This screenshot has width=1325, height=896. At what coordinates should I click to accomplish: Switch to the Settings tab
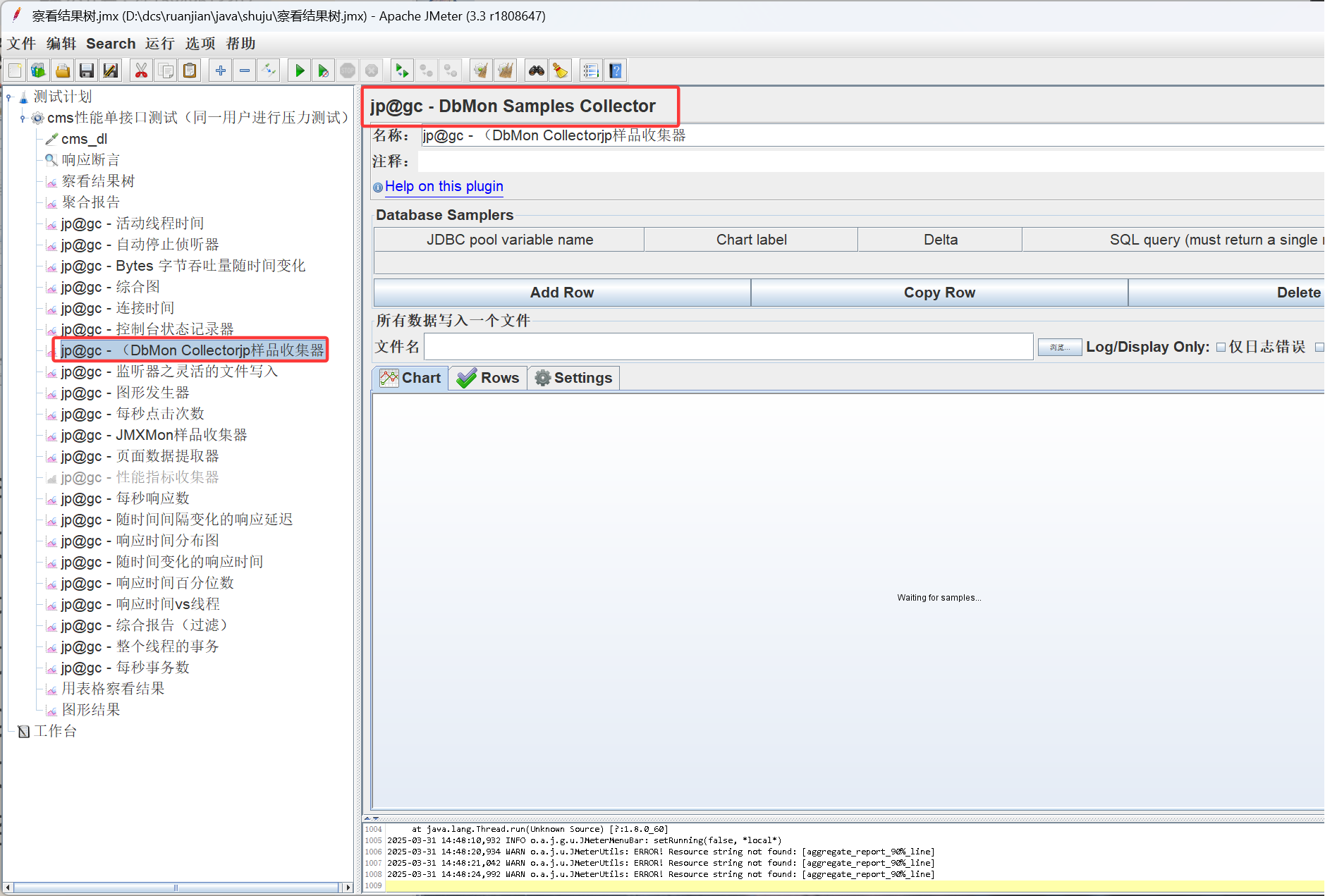point(574,378)
